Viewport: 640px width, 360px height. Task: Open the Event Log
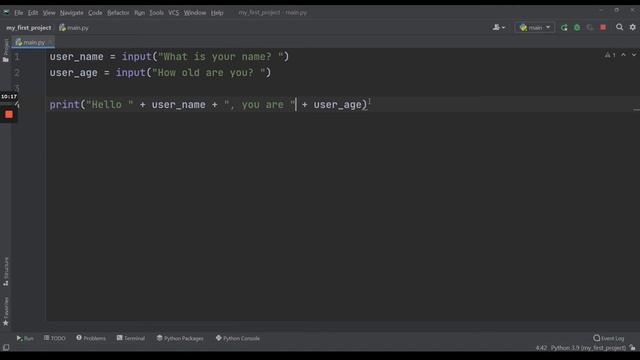pyautogui.click(x=609, y=338)
